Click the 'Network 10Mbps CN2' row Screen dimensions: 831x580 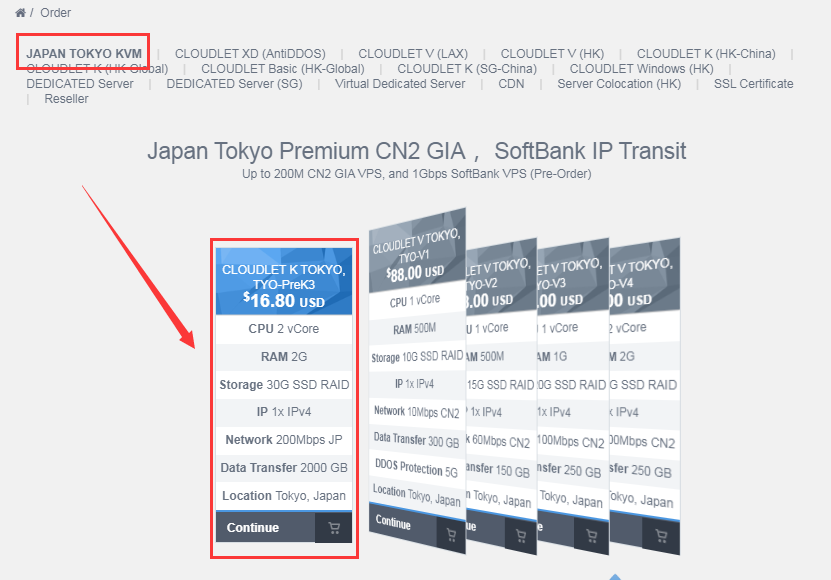click(x=417, y=412)
